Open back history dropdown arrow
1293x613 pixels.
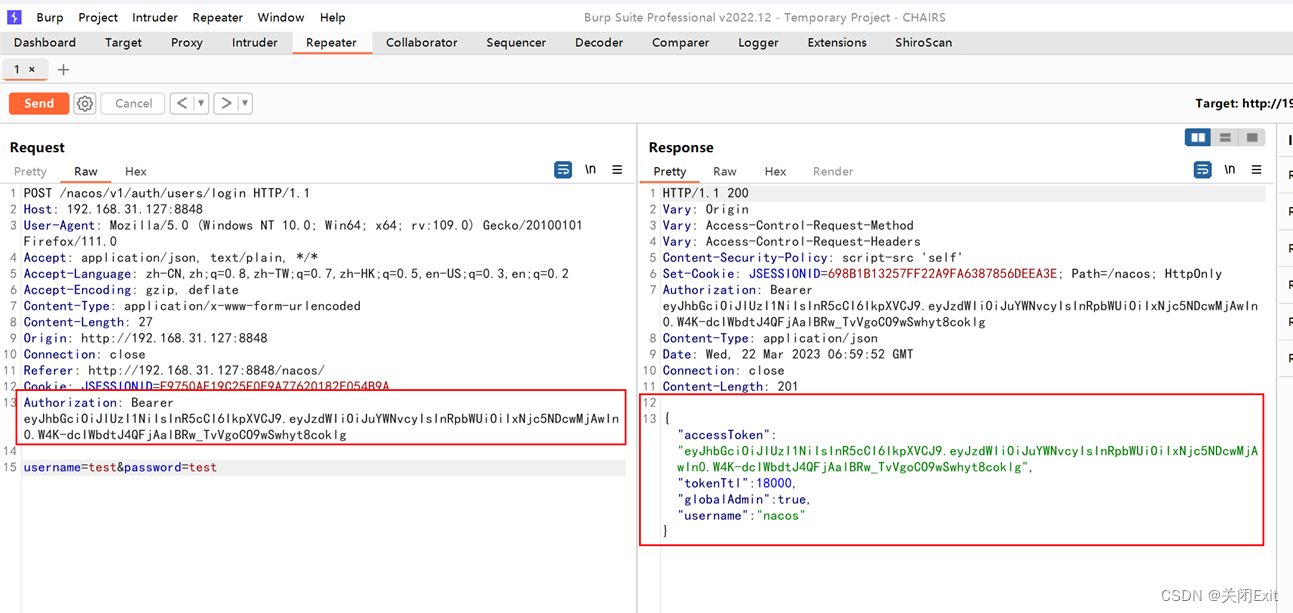[201, 103]
